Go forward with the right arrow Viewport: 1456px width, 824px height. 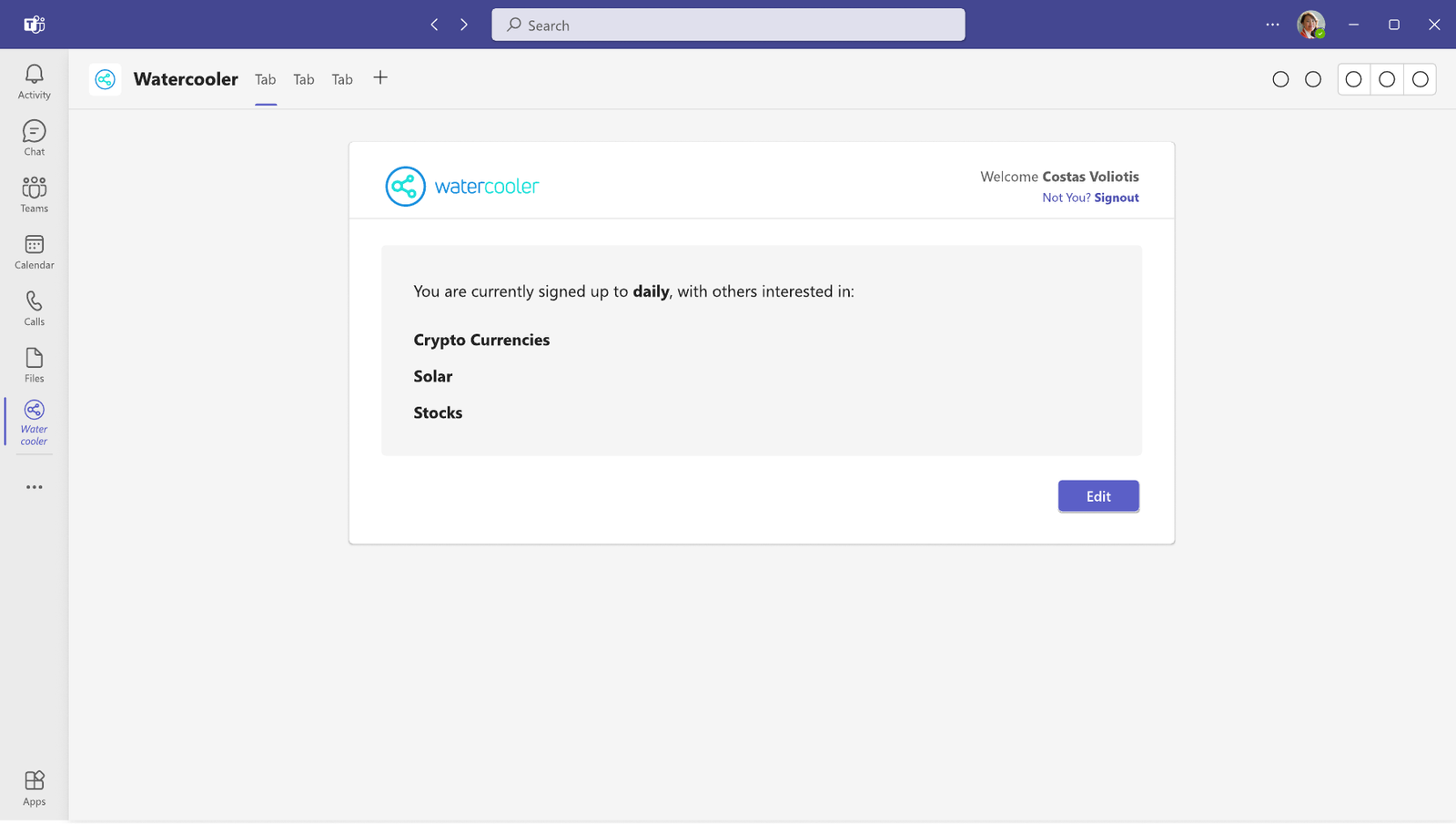click(x=464, y=25)
